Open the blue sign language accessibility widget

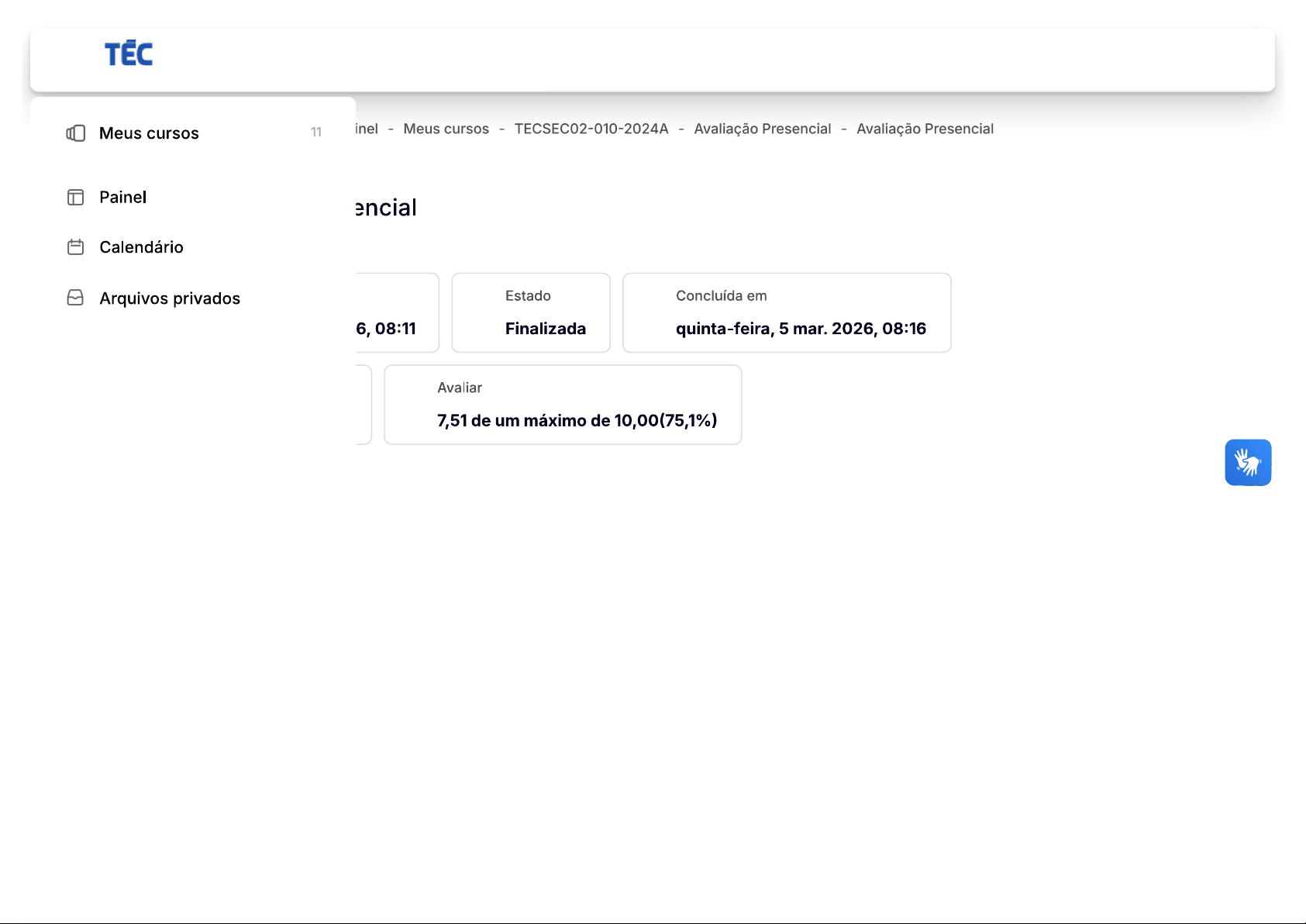click(1247, 463)
